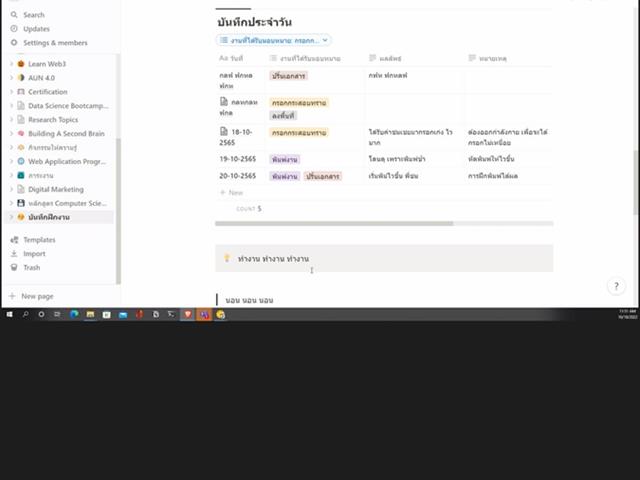Add a New row to table
640x480 pixels.
pyautogui.click(x=232, y=192)
